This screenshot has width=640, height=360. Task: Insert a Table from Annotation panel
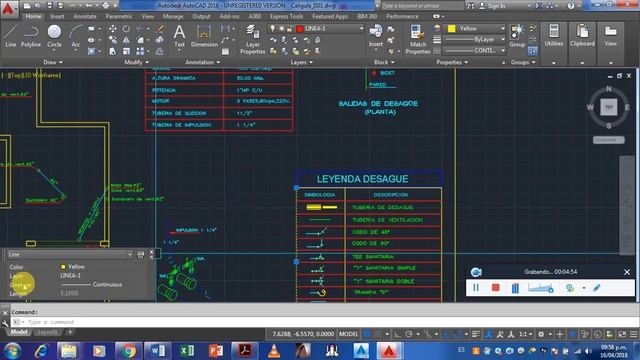click(x=225, y=51)
